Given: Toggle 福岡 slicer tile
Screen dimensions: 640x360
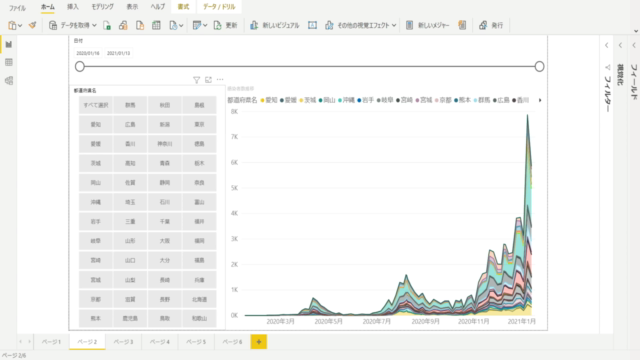Looking at the screenshot, I should (199, 241).
